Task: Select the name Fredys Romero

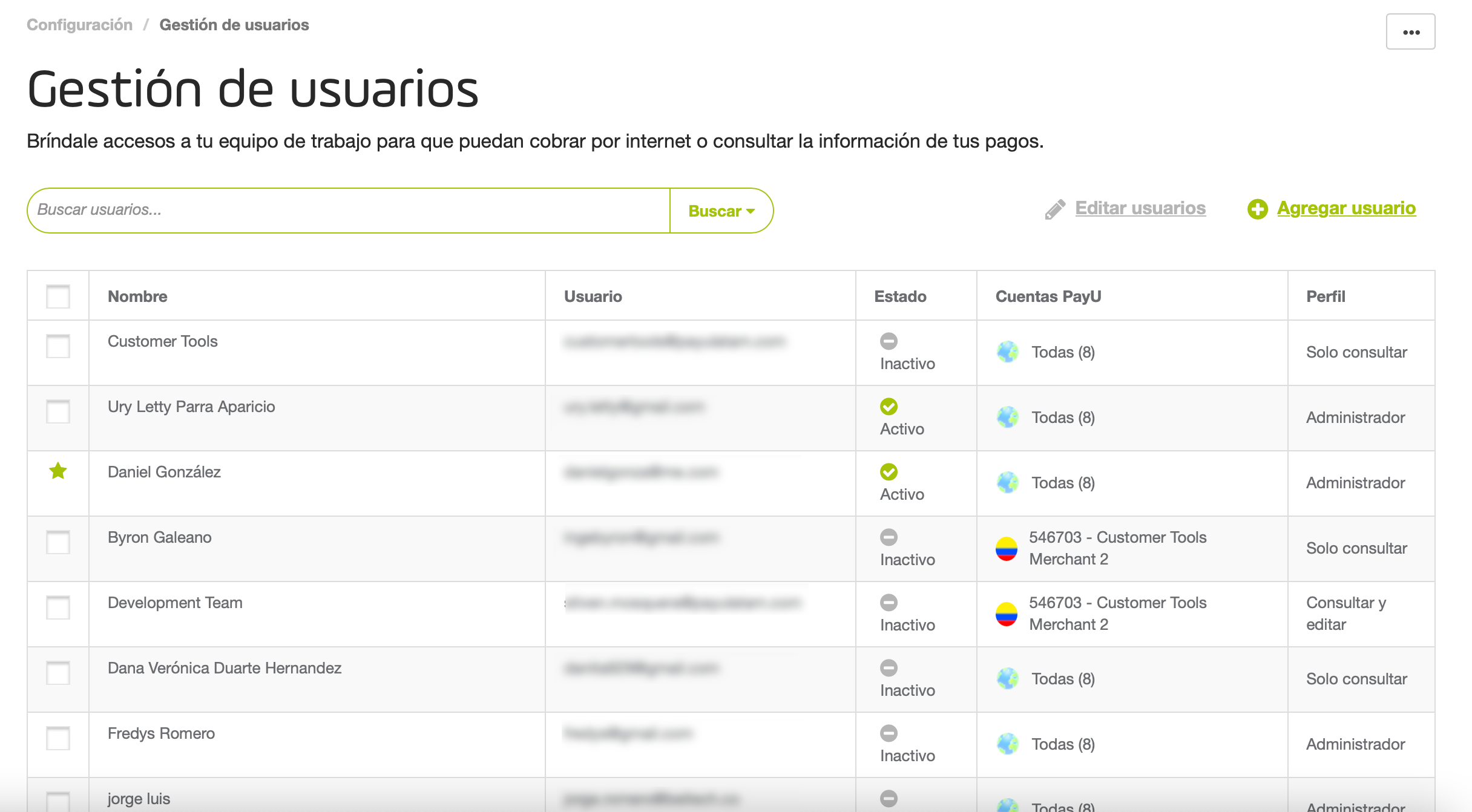Action: click(161, 733)
